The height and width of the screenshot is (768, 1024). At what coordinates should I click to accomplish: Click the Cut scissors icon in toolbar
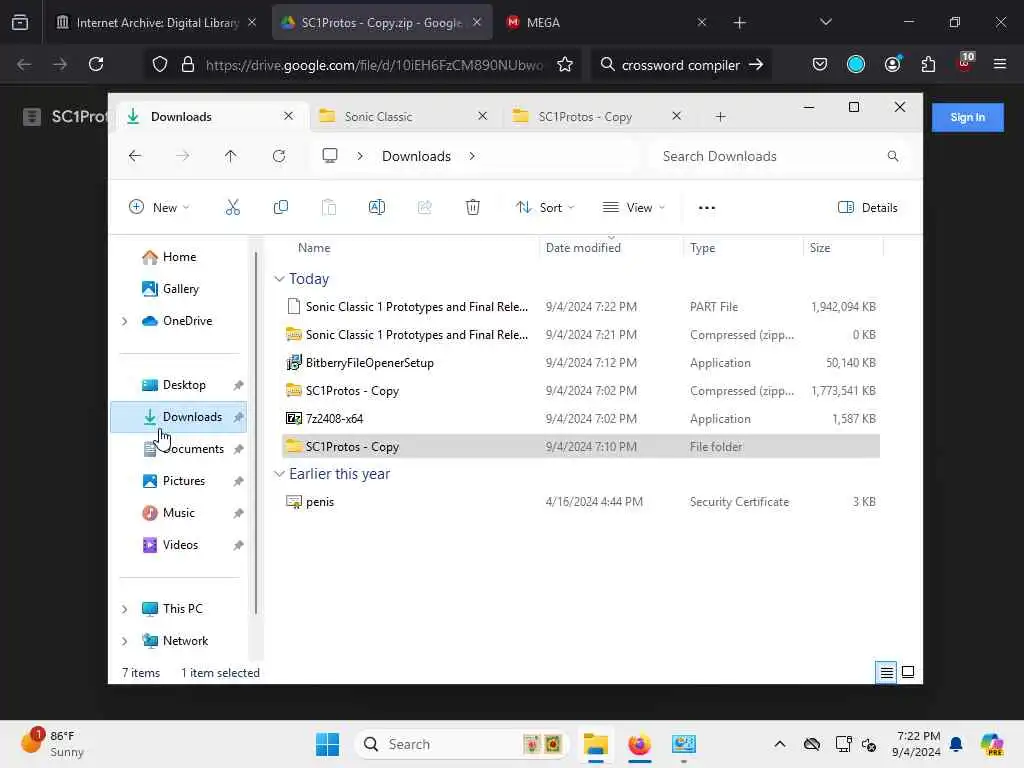[x=232, y=208]
